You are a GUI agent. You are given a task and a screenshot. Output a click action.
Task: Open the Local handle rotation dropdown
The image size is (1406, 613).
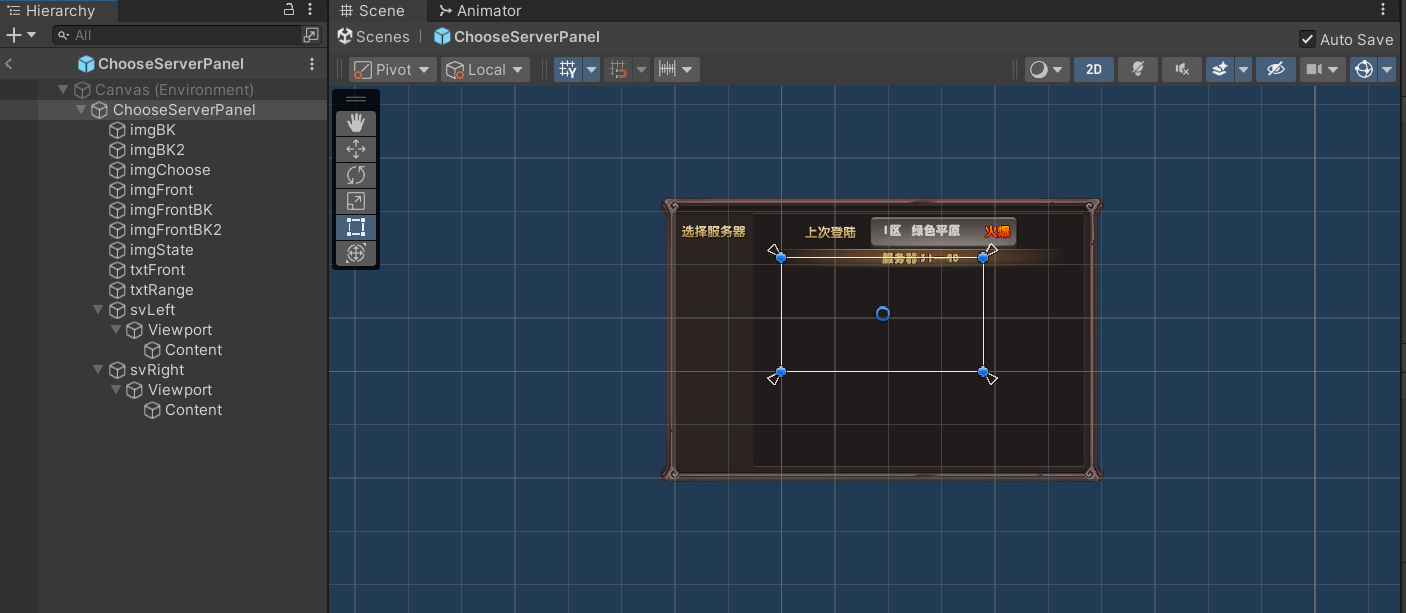point(486,70)
